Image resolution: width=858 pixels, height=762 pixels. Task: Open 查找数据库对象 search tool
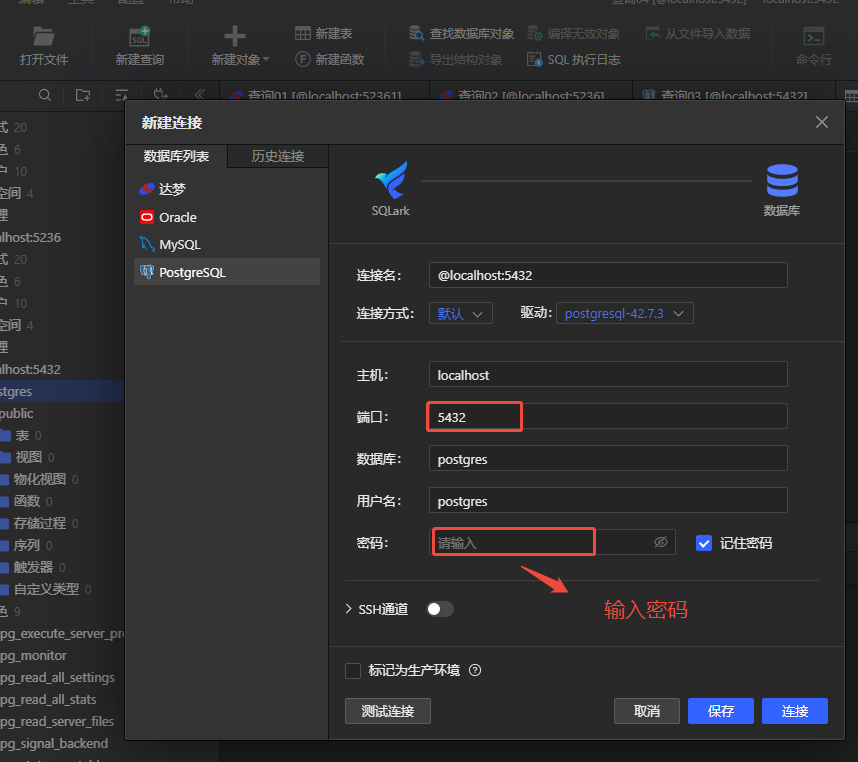pos(461,33)
